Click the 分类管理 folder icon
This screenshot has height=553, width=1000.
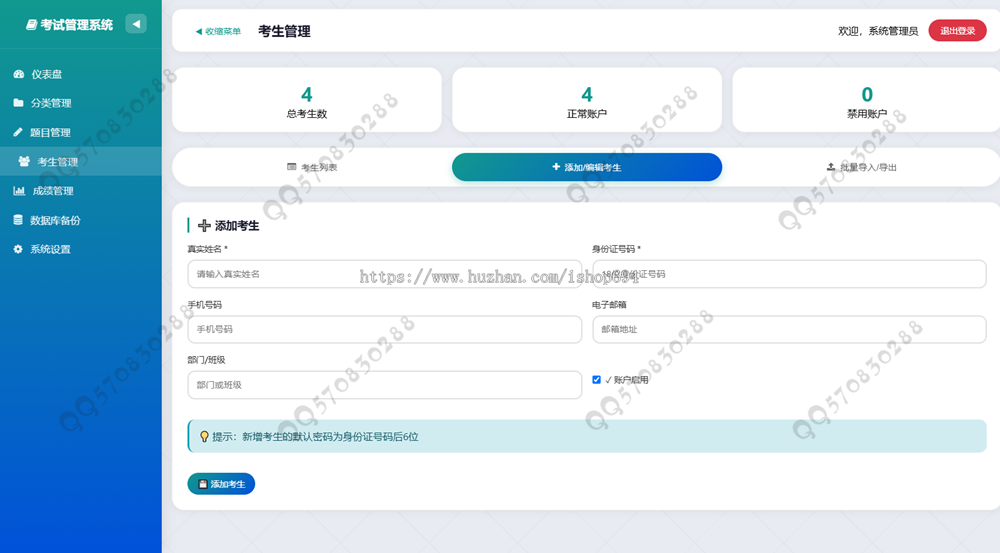point(18,103)
